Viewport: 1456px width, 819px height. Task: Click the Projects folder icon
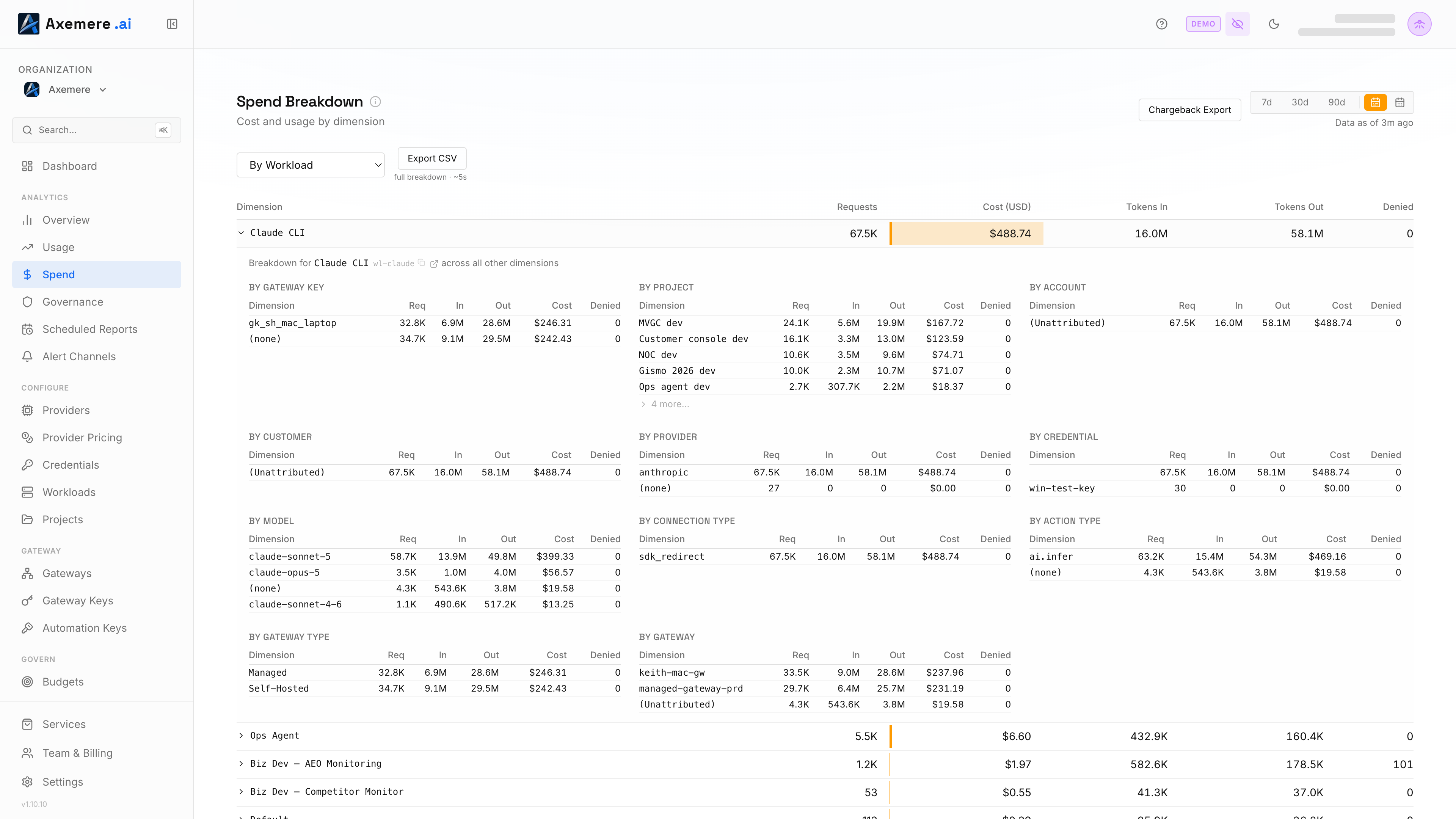(x=27, y=519)
